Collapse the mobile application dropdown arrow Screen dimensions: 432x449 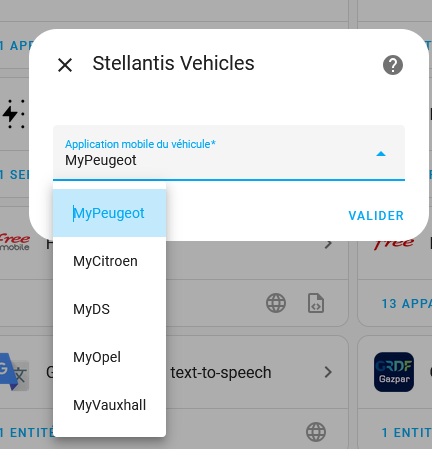tap(381, 154)
